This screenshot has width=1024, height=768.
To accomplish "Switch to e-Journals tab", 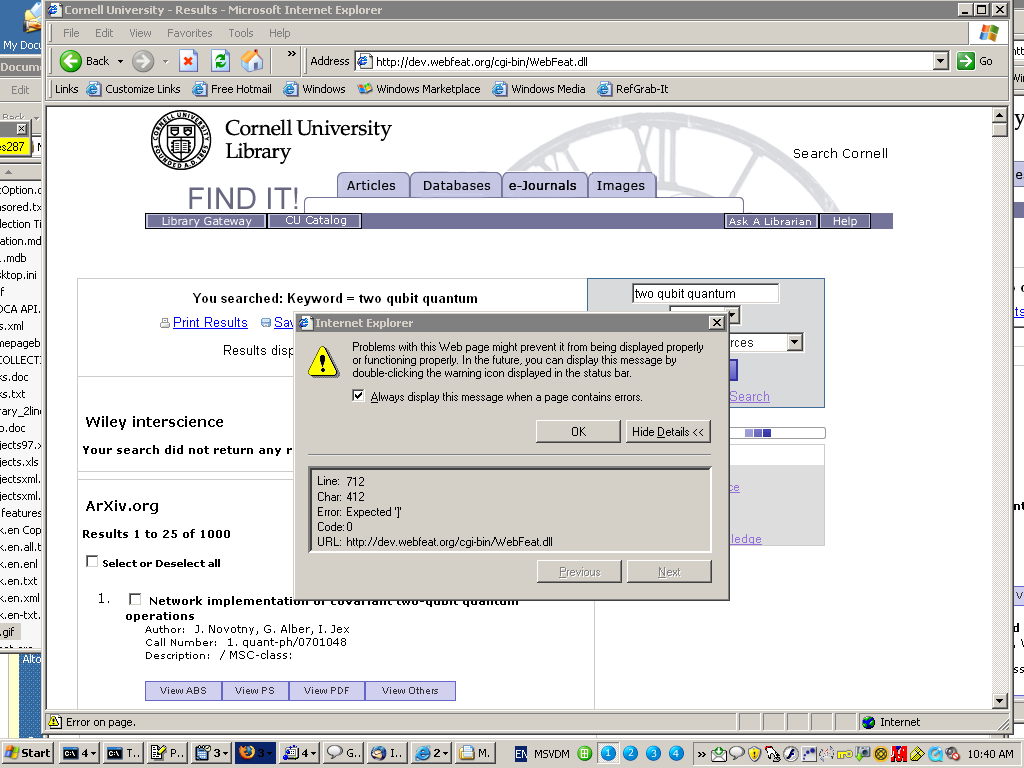I will click(x=543, y=185).
